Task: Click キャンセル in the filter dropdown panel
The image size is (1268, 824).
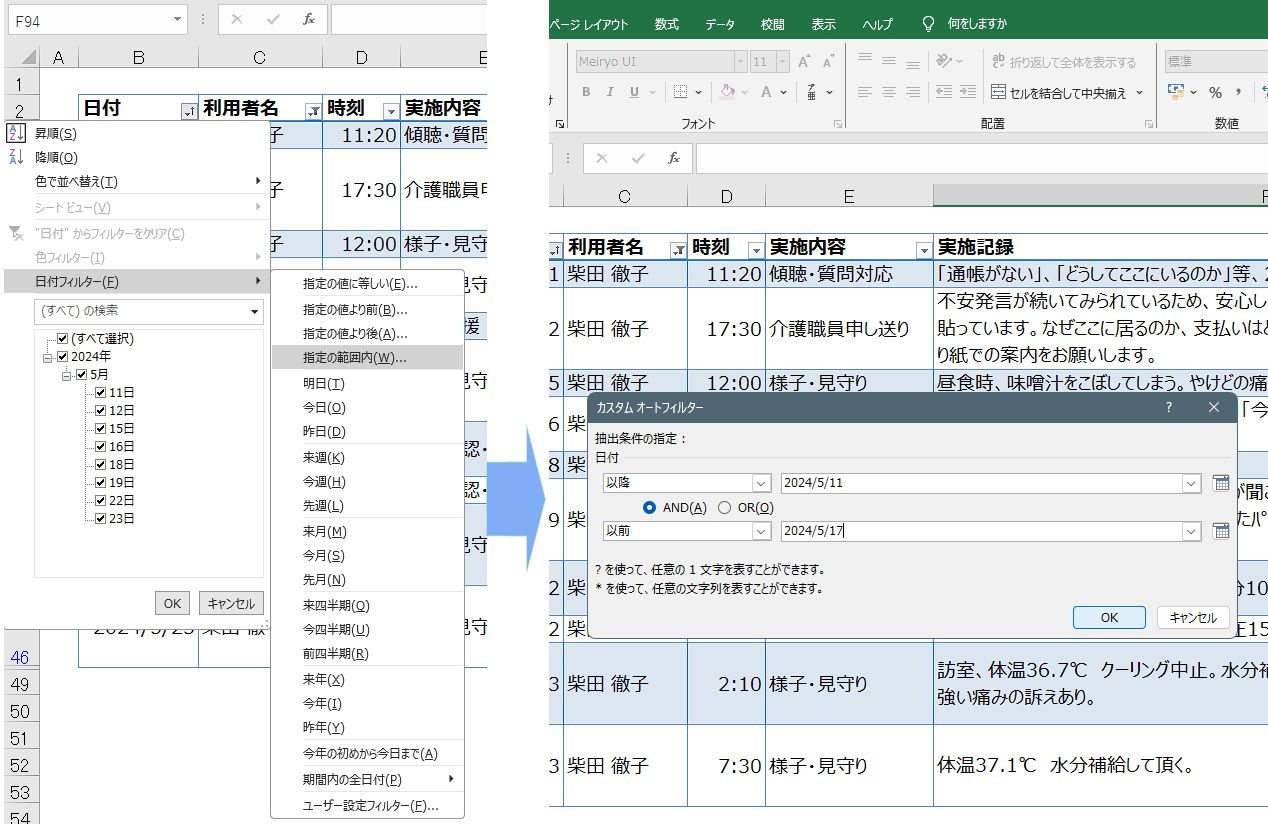Action: point(232,603)
